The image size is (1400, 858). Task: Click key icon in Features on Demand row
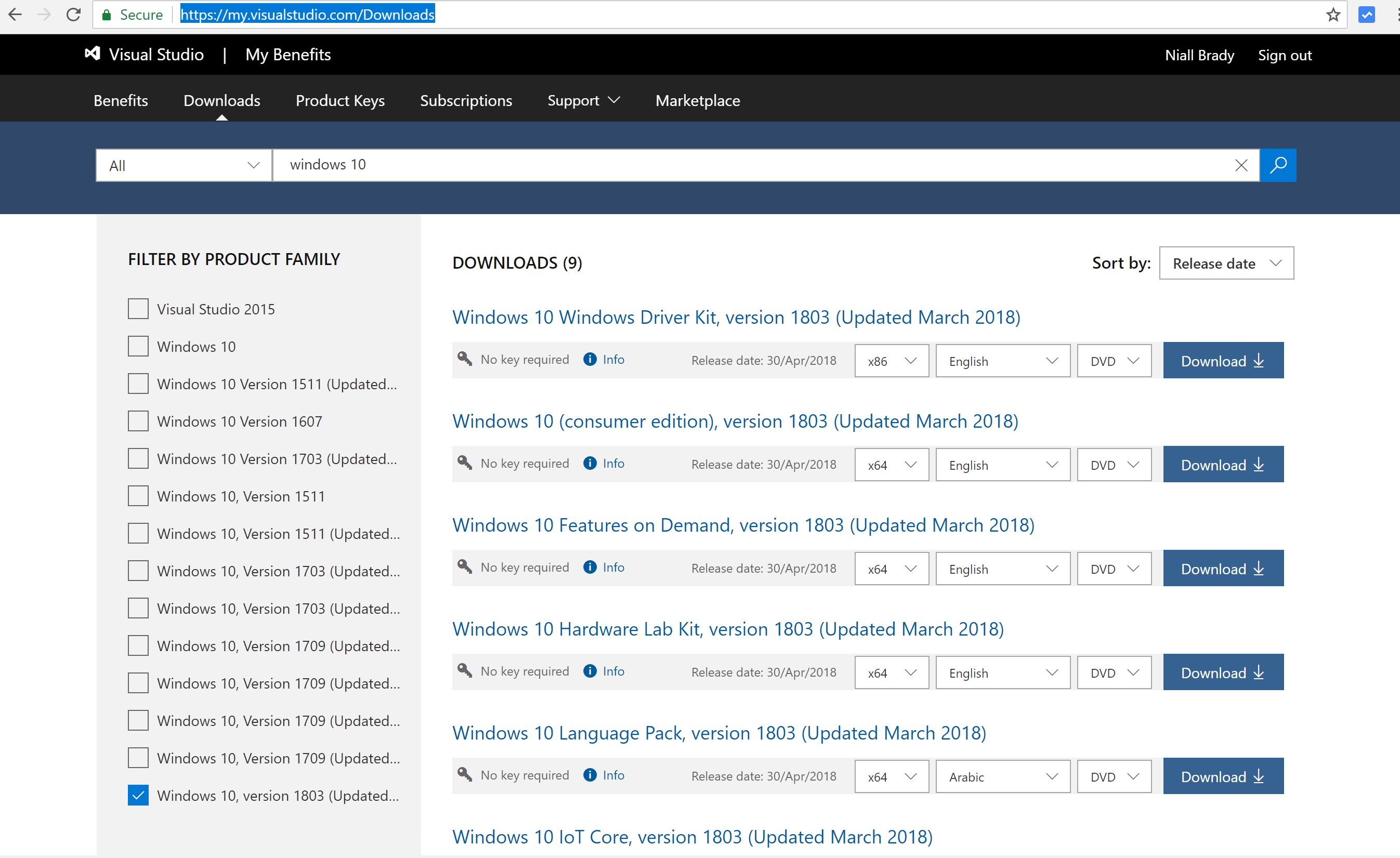click(x=465, y=566)
